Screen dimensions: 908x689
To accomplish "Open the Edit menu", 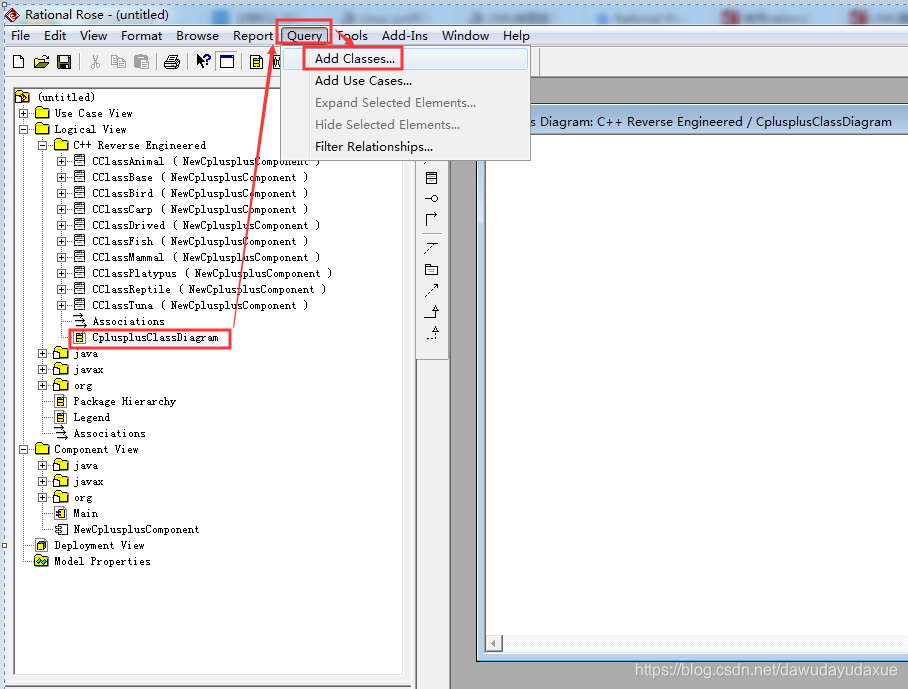I will (x=55, y=36).
